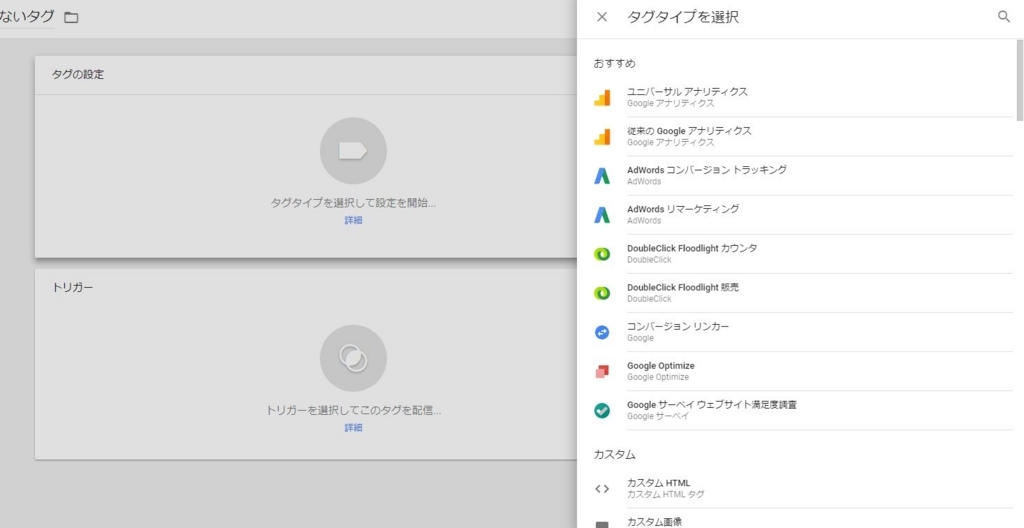
Task: Click the tag type panel scrollbar
Action: click(x=1019, y=80)
